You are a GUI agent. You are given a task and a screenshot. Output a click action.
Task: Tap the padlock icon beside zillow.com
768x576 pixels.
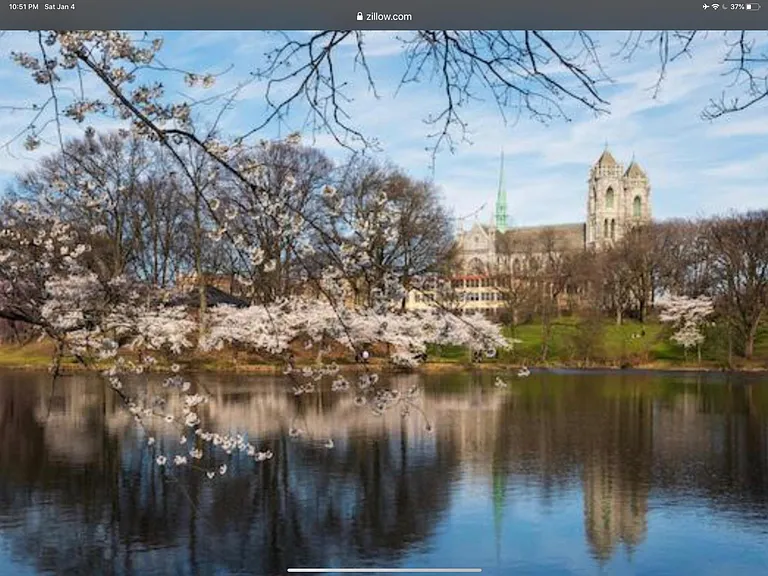pyautogui.click(x=360, y=17)
